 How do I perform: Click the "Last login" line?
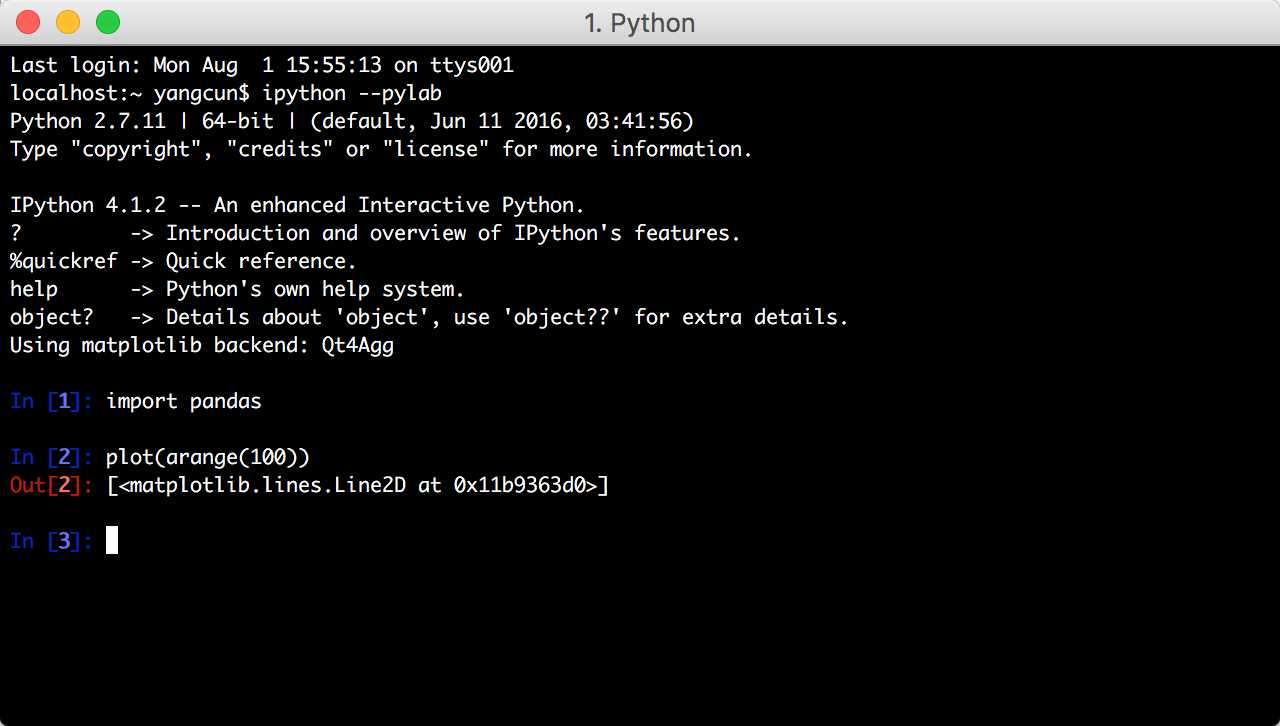[261, 65]
